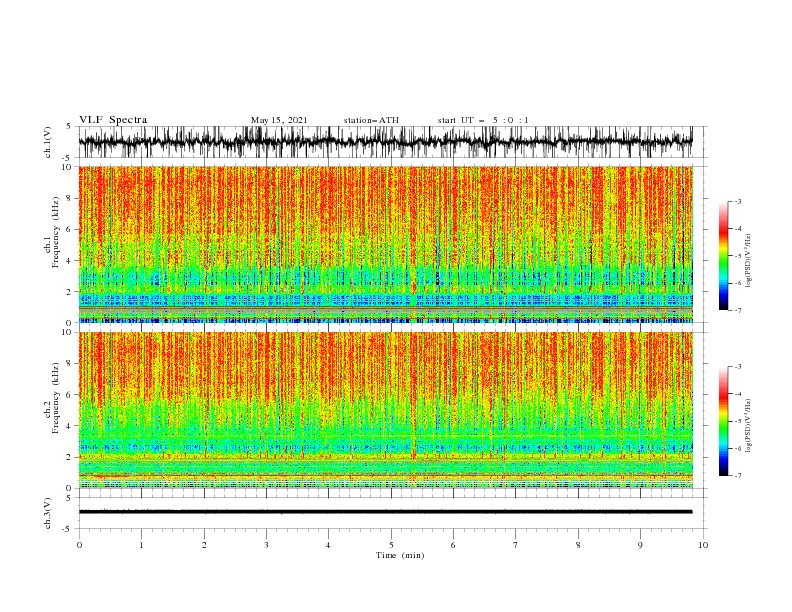Click the "Time (min)" x-axis label
This screenshot has width=792, height=612.
[400, 555]
